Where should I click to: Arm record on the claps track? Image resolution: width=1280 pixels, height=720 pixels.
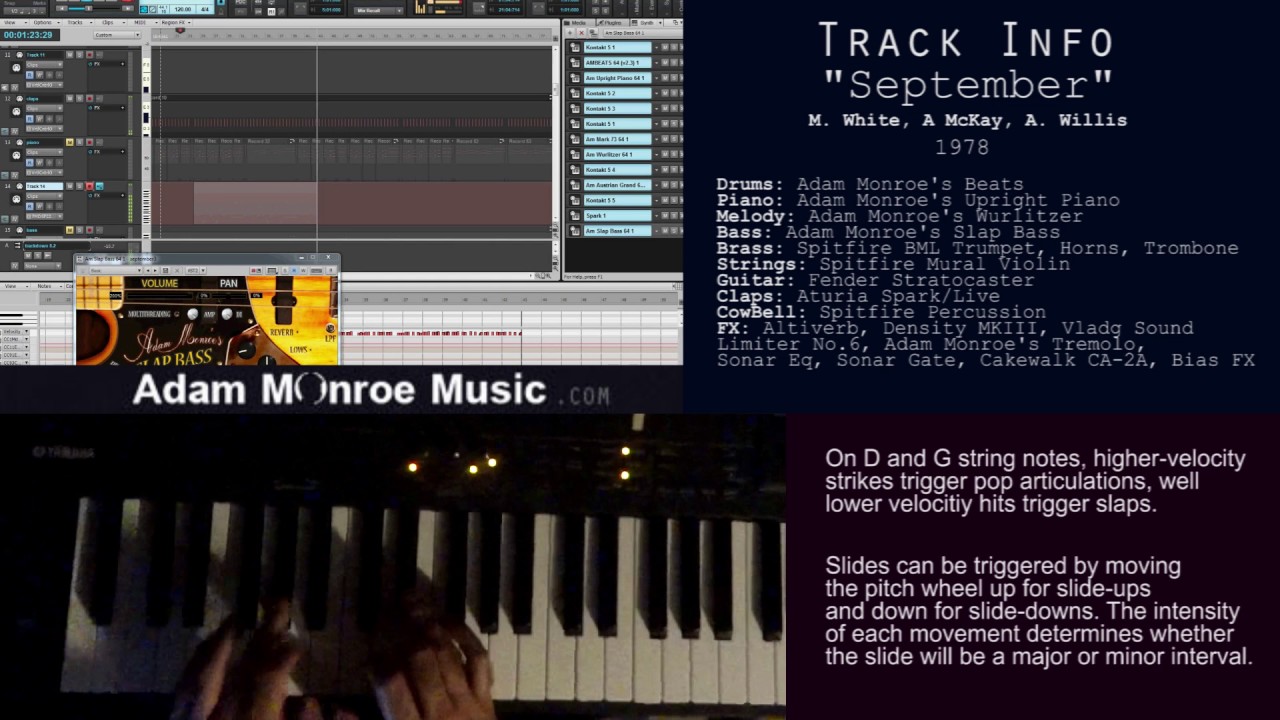[x=89, y=98]
